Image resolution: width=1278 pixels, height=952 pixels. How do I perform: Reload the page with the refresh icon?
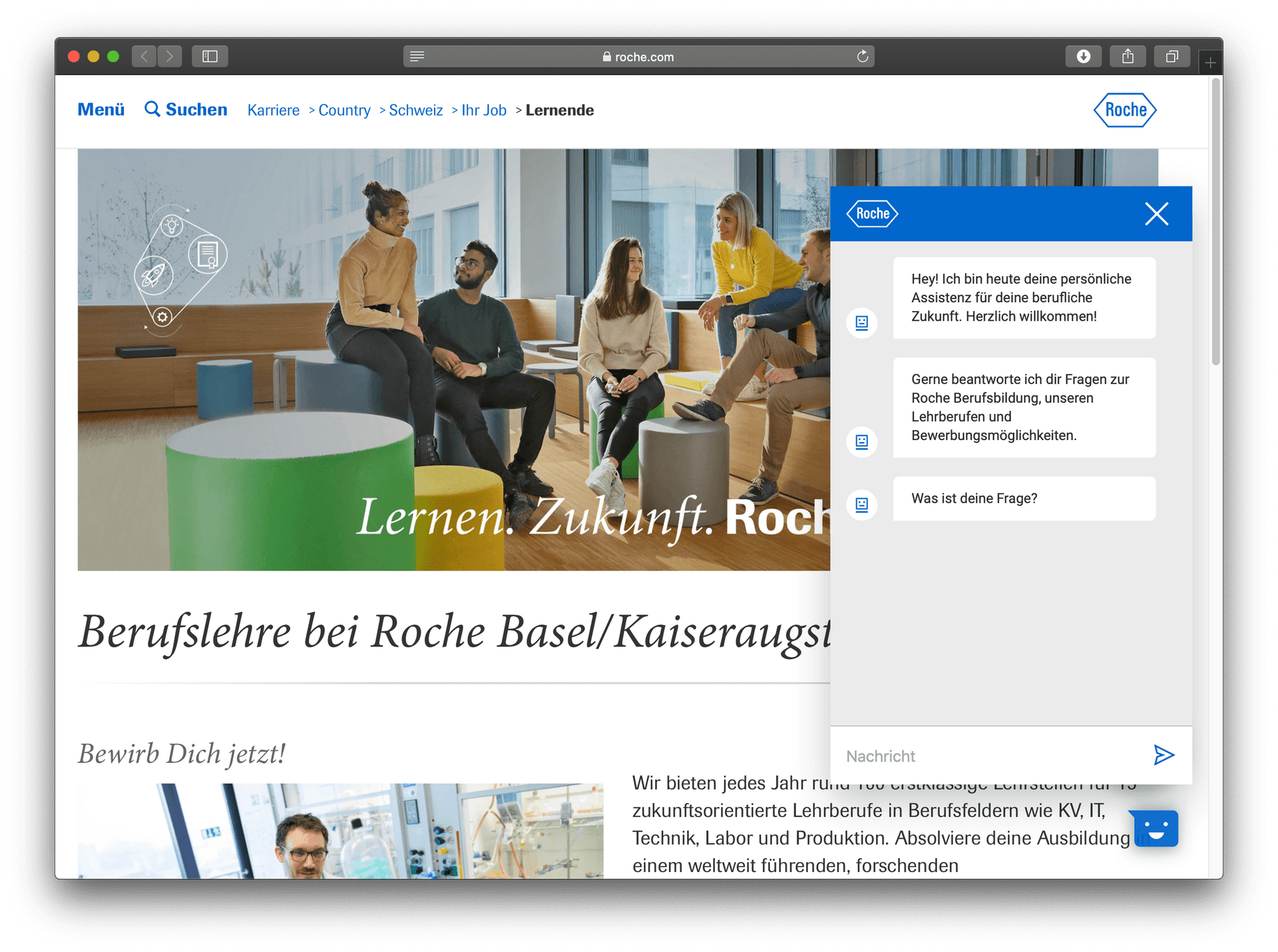coord(862,57)
